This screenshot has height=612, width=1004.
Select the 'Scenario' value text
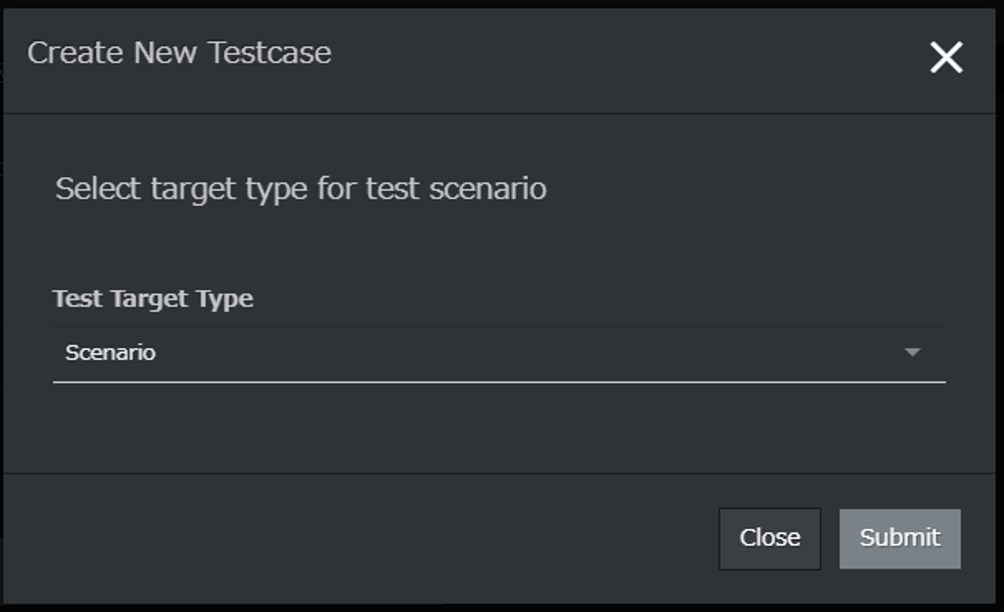click(x=110, y=352)
